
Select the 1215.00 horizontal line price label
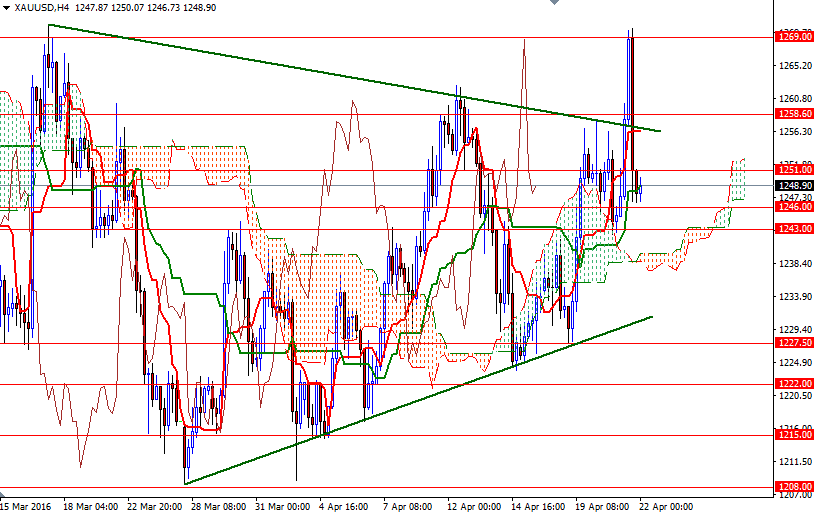pos(794,435)
